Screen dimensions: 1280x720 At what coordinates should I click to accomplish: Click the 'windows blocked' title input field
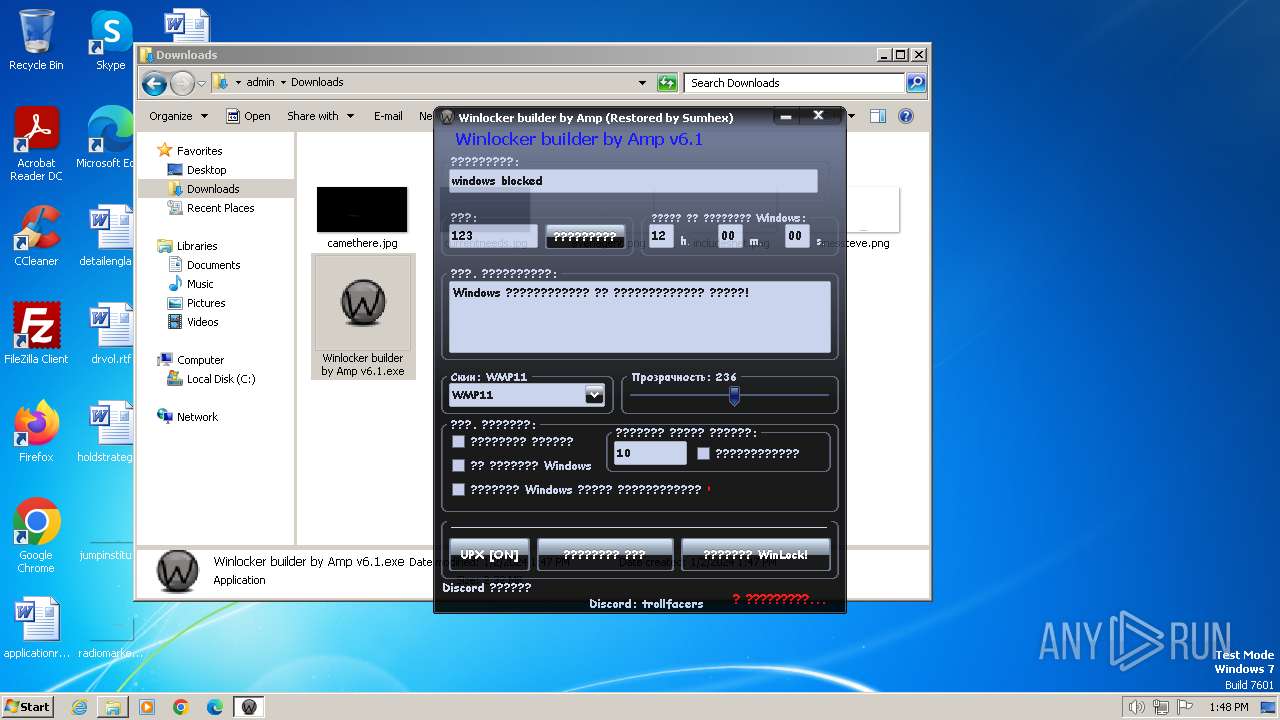632,181
